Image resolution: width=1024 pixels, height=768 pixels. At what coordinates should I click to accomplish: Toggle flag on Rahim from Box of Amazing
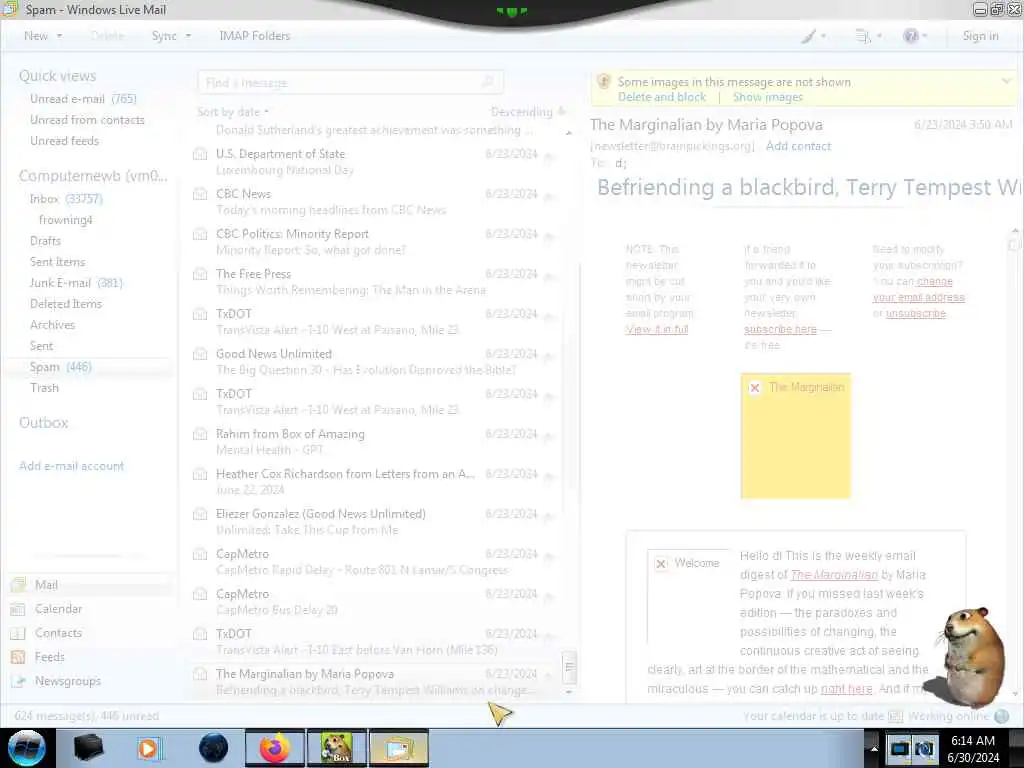(x=549, y=436)
